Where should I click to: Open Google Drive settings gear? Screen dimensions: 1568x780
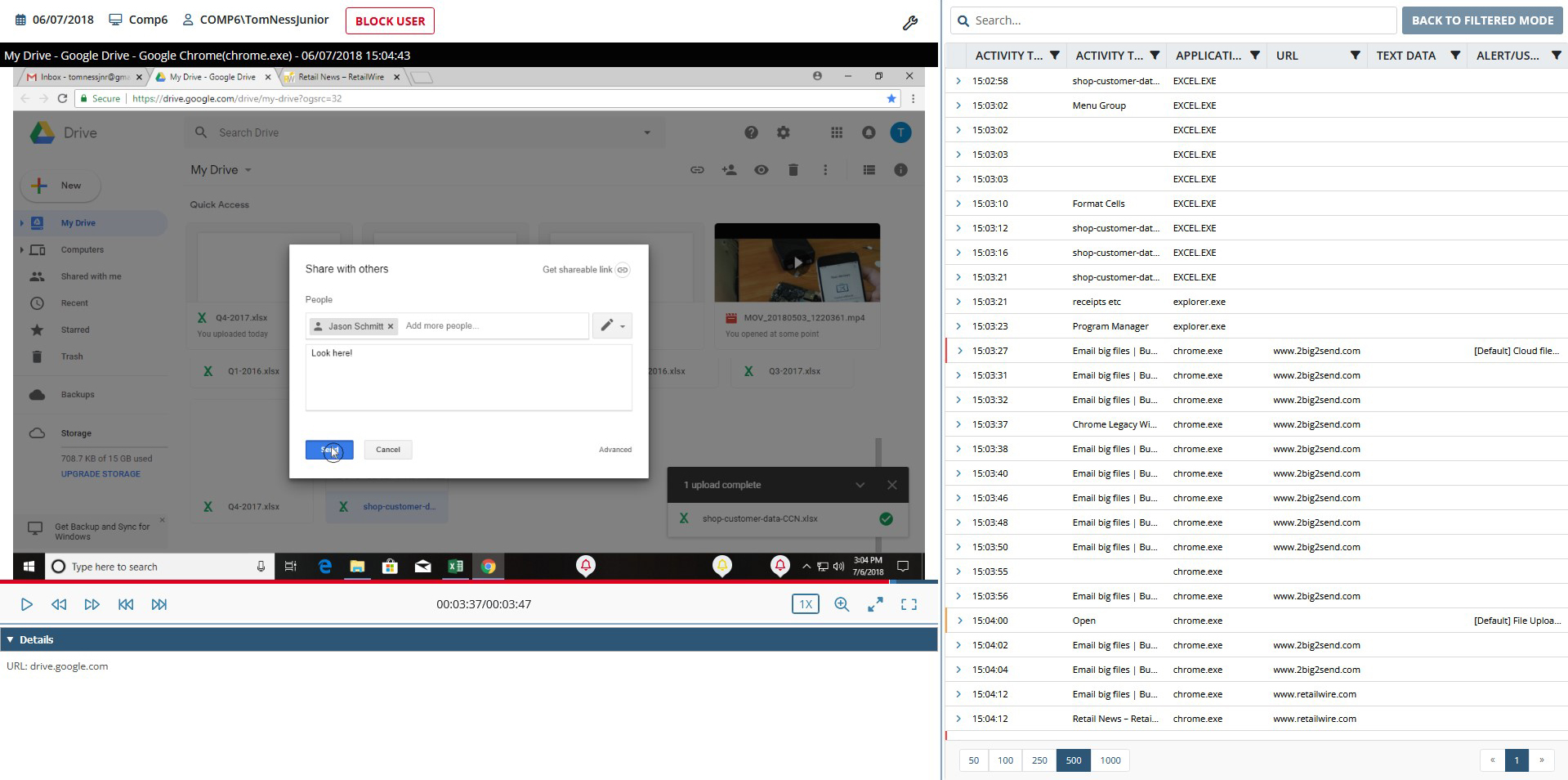point(784,132)
